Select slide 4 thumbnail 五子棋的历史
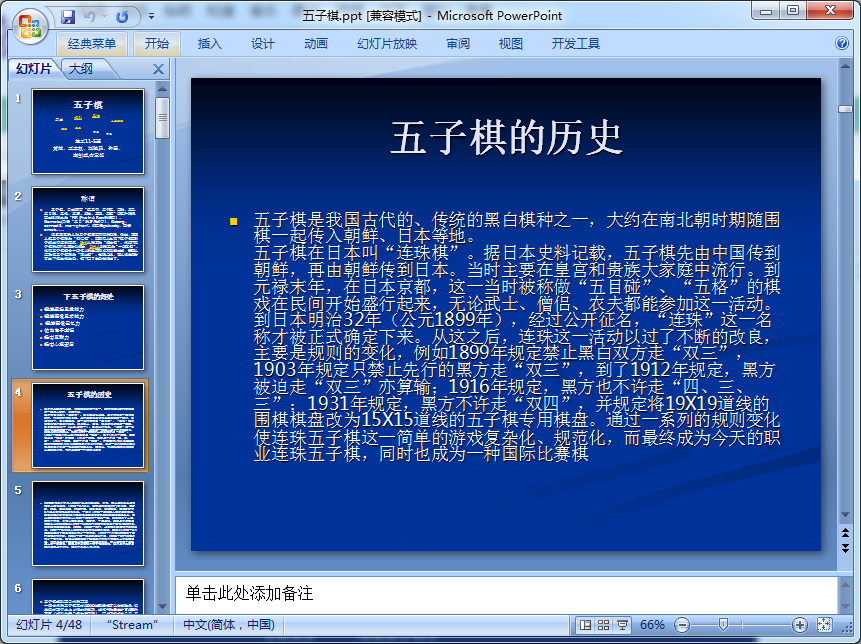The image size is (861, 644). pyautogui.click(x=88, y=425)
